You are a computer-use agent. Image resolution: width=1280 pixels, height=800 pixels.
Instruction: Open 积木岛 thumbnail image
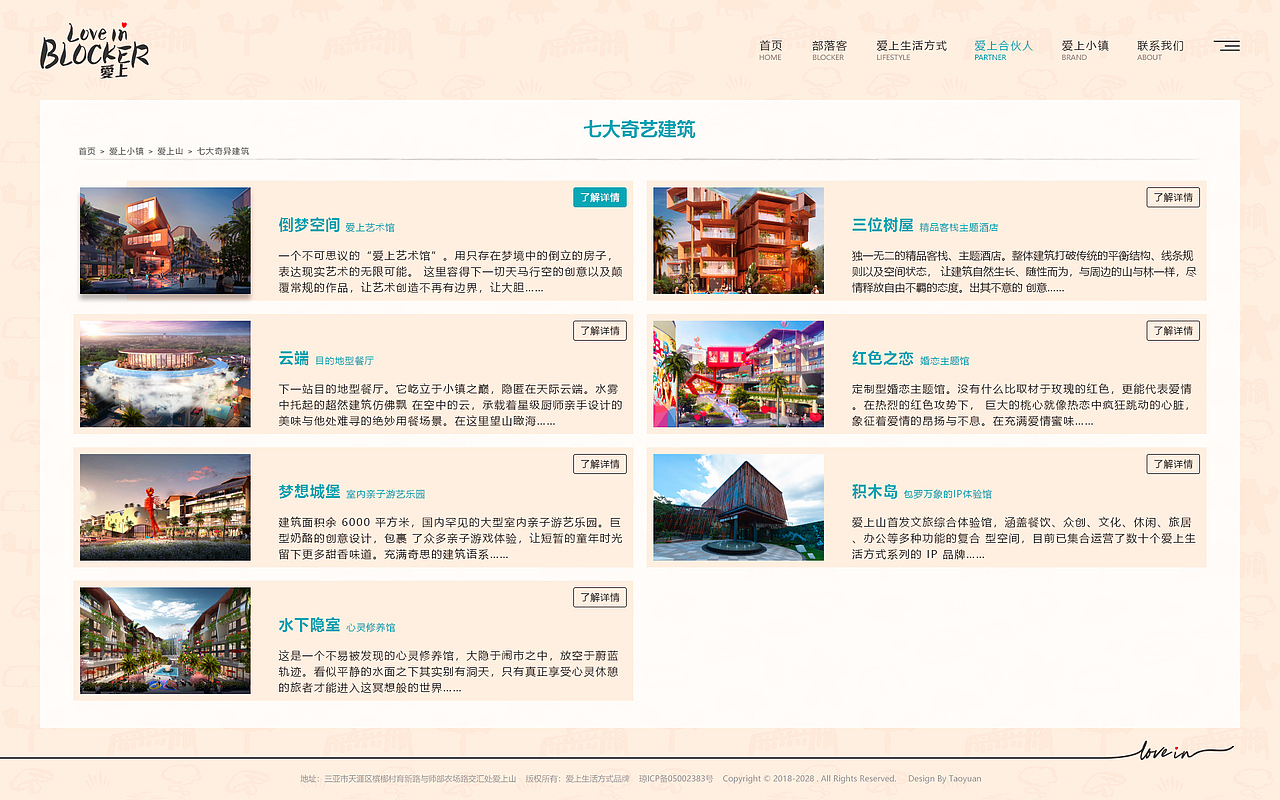[x=738, y=507]
